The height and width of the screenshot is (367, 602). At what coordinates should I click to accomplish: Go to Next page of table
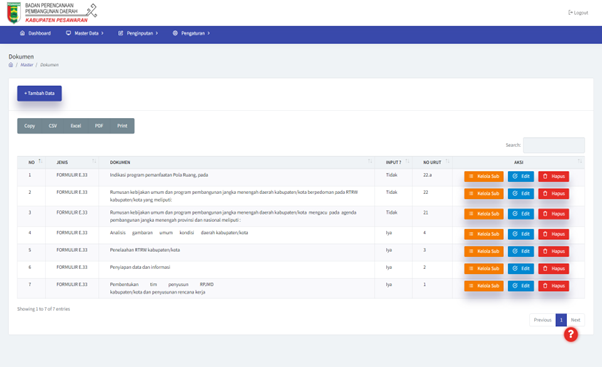575,320
